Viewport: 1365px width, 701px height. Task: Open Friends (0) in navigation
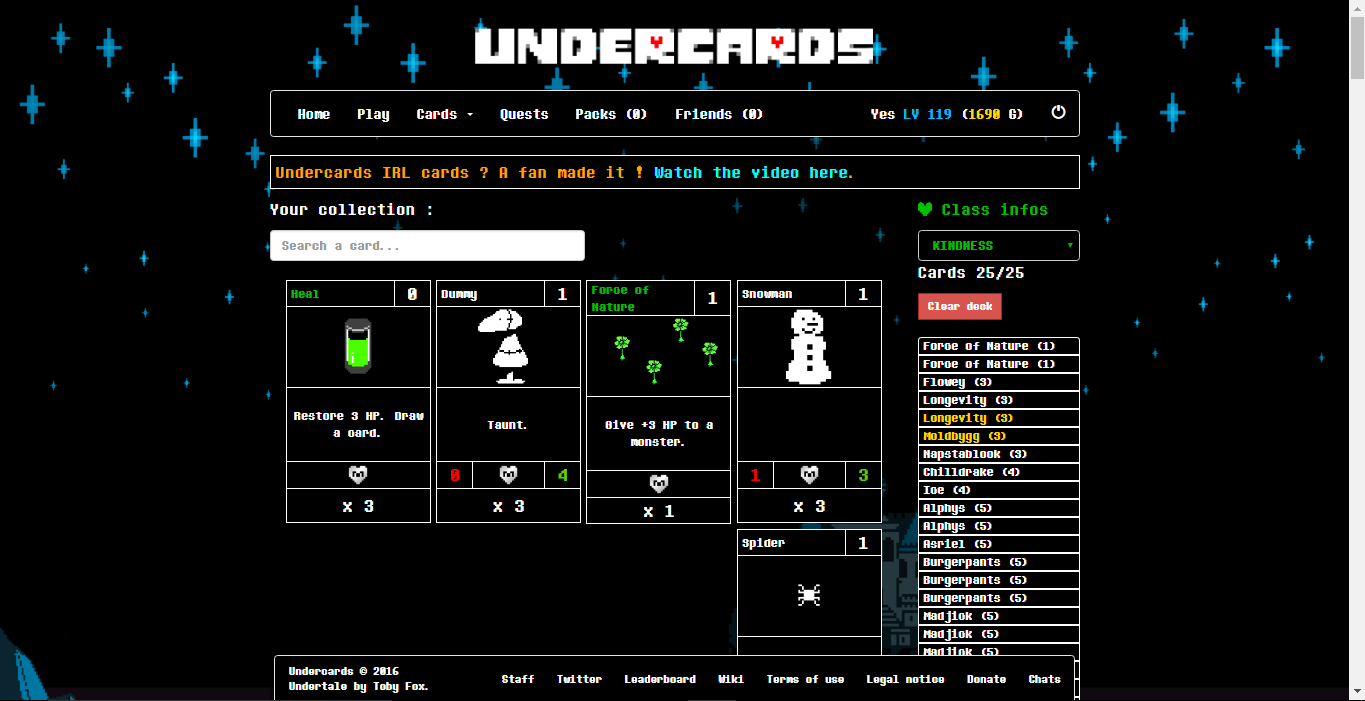(x=719, y=114)
